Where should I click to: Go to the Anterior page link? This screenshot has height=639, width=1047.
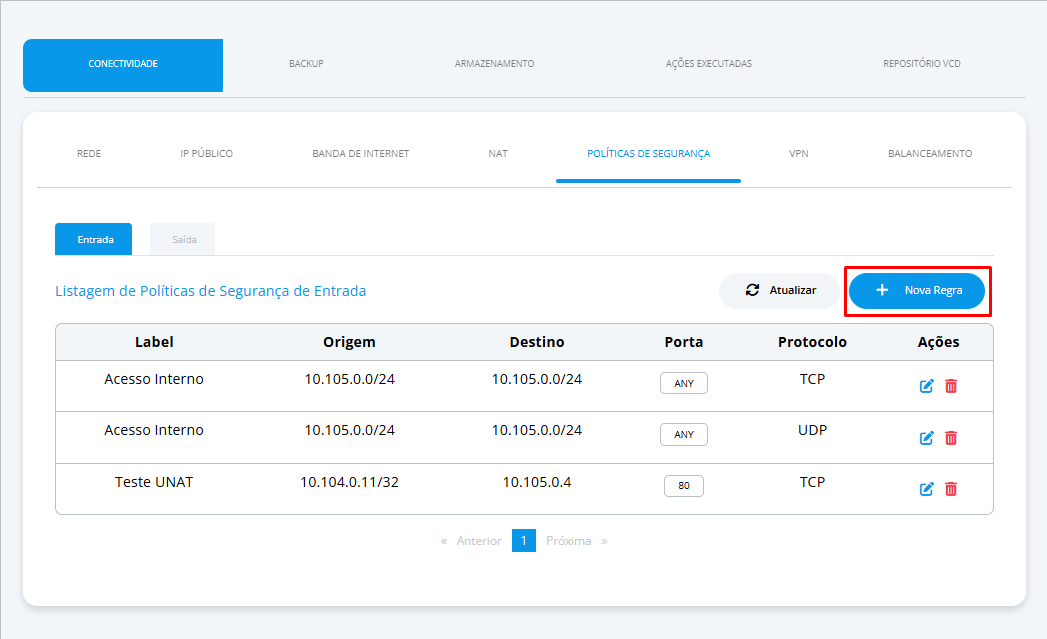pos(479,541)
